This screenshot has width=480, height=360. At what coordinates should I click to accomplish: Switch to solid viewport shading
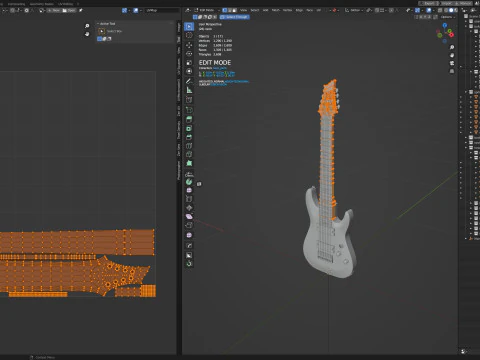pyautogui.click(x=451, y=10)
